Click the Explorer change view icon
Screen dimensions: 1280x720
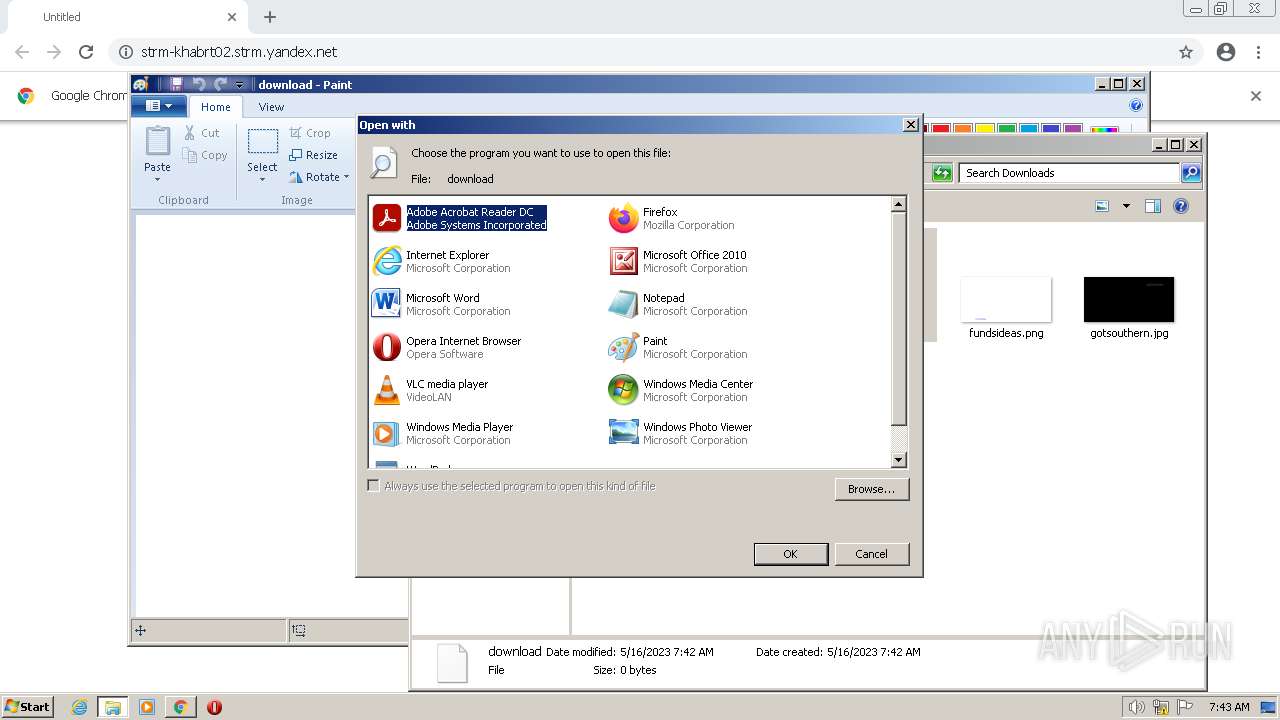click(x=1102, y=206)
